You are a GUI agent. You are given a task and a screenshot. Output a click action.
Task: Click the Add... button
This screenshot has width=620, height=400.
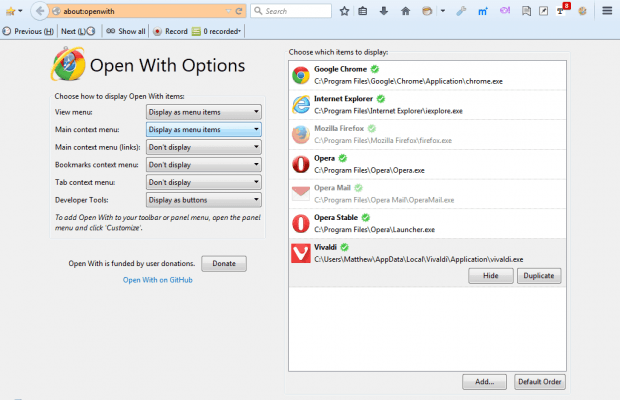(x=484, y=382)
